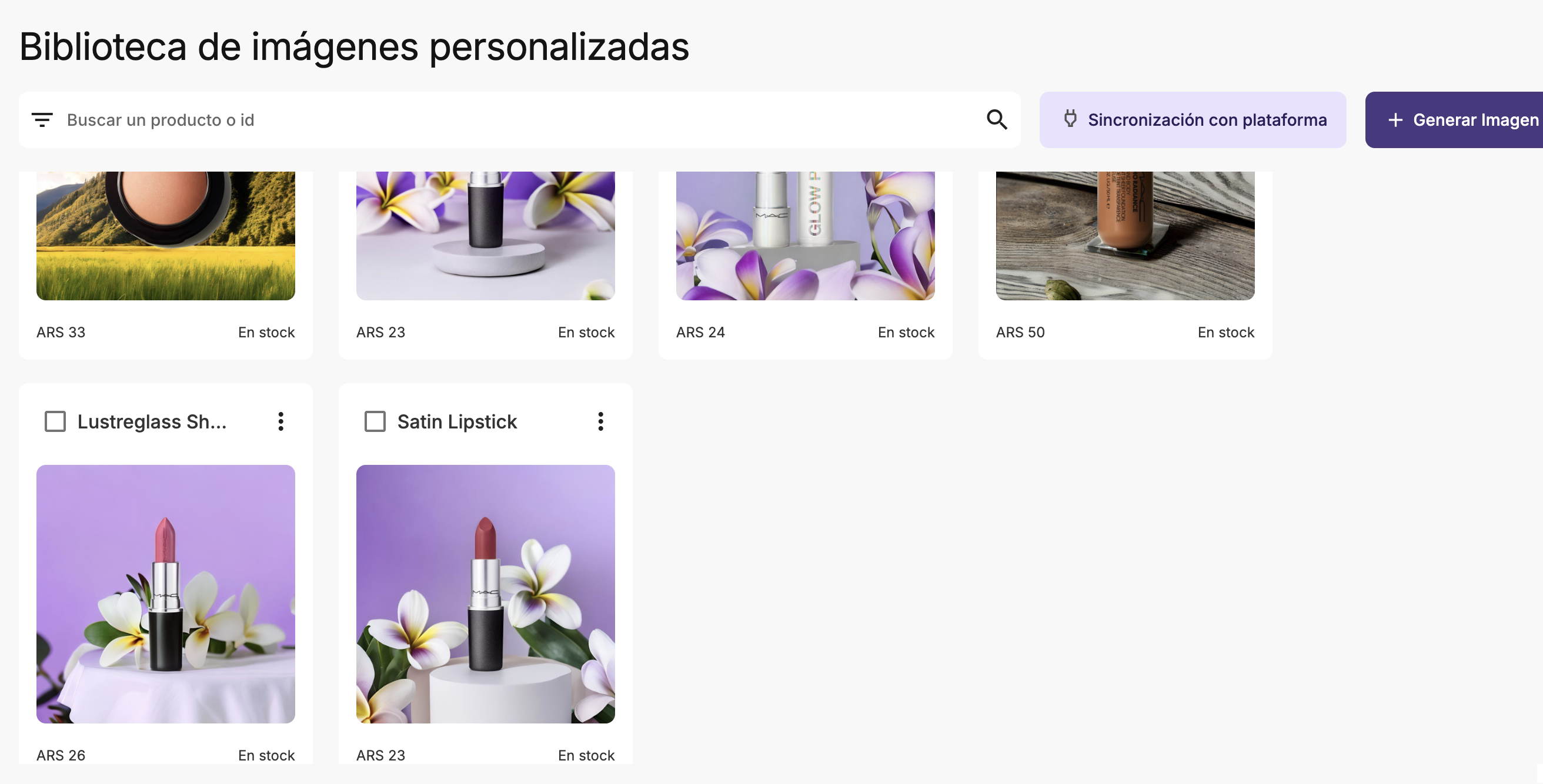Check the Lustreglass Sh... product checkbox
Screen dimensions: 1543x784
(55, 421)
